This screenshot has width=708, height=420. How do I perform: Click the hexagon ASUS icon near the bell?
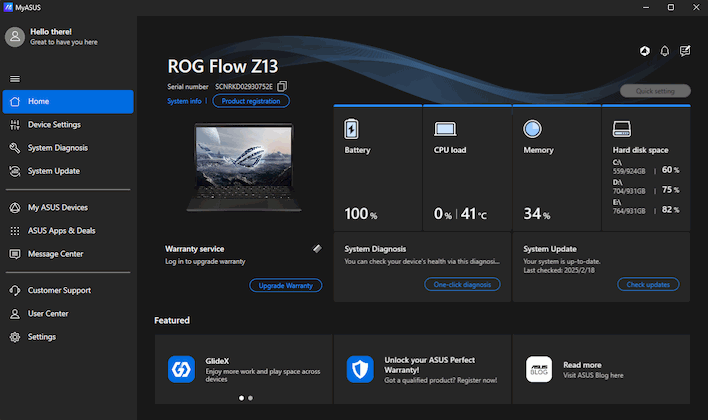click(x=644, y=51)
